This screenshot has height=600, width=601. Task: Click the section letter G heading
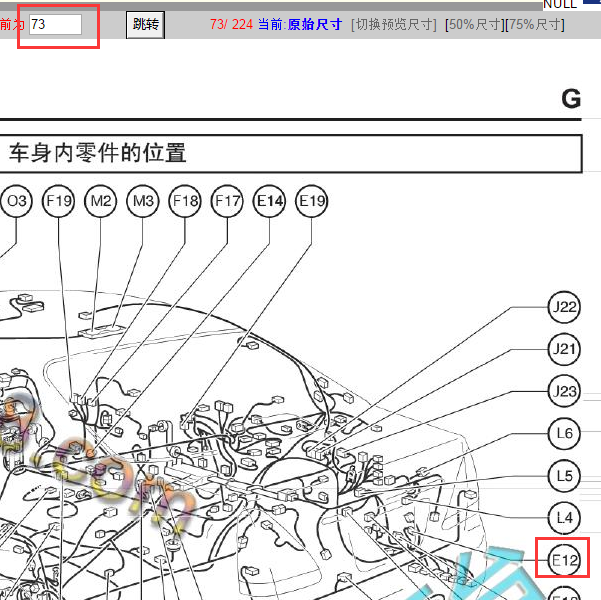pos(571,99)
